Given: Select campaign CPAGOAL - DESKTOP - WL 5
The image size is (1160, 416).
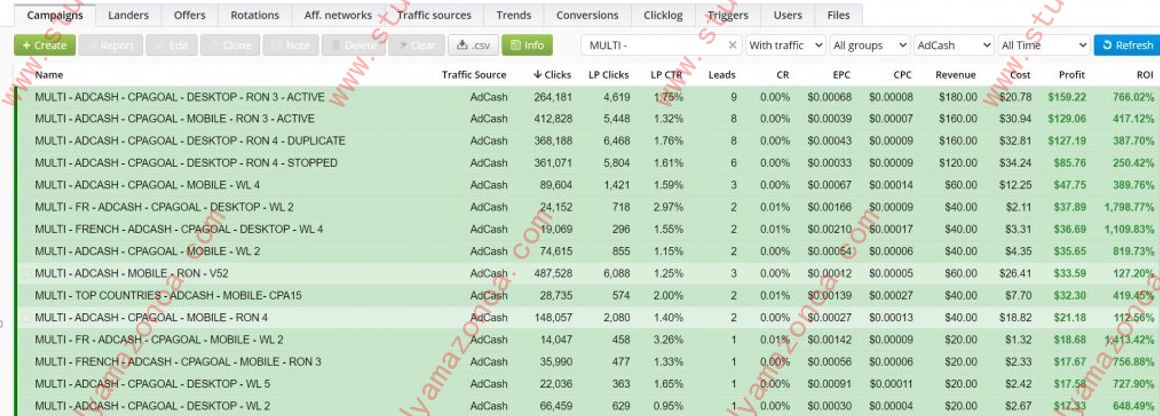Looking at the screenshot, I should [152, 384].
